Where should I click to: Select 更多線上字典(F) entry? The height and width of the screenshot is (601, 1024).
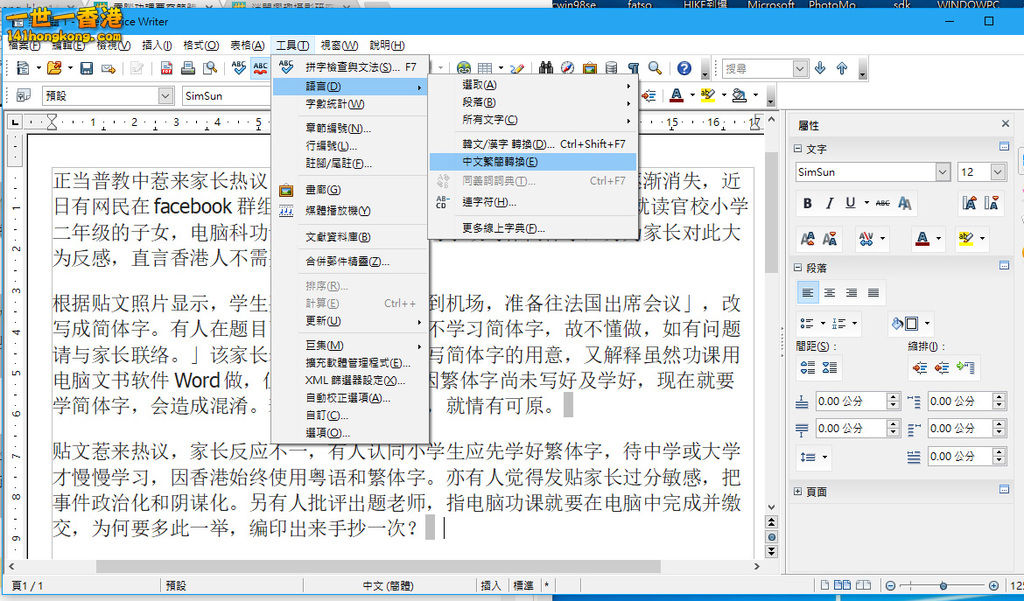point(532,228)
